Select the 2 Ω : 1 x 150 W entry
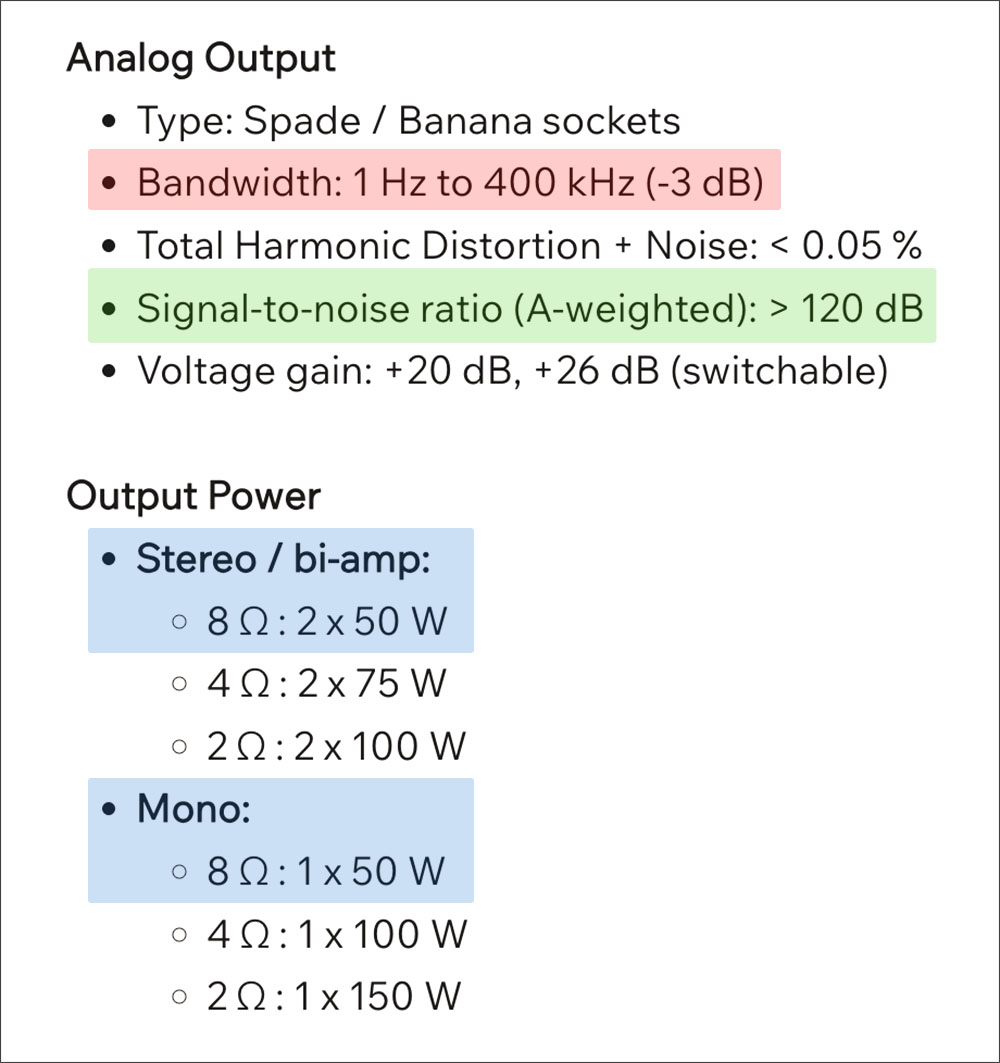 (x=334, y=997)
